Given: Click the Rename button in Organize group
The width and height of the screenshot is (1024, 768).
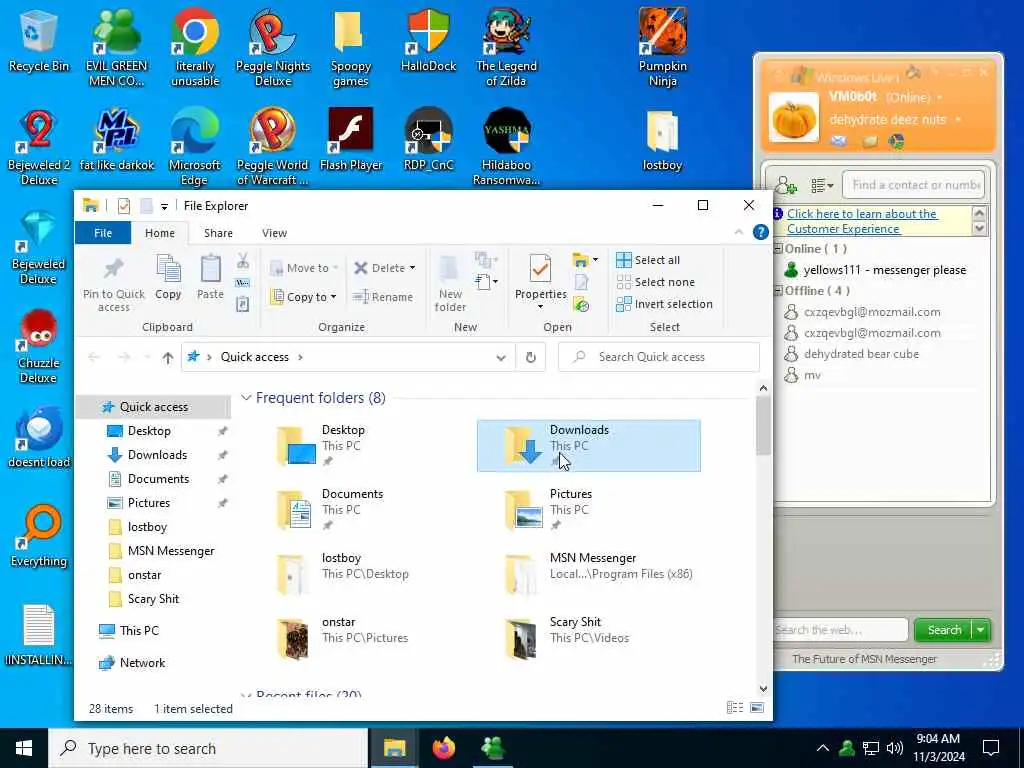Looking at the screenshot, I should [x=383, y=296].
